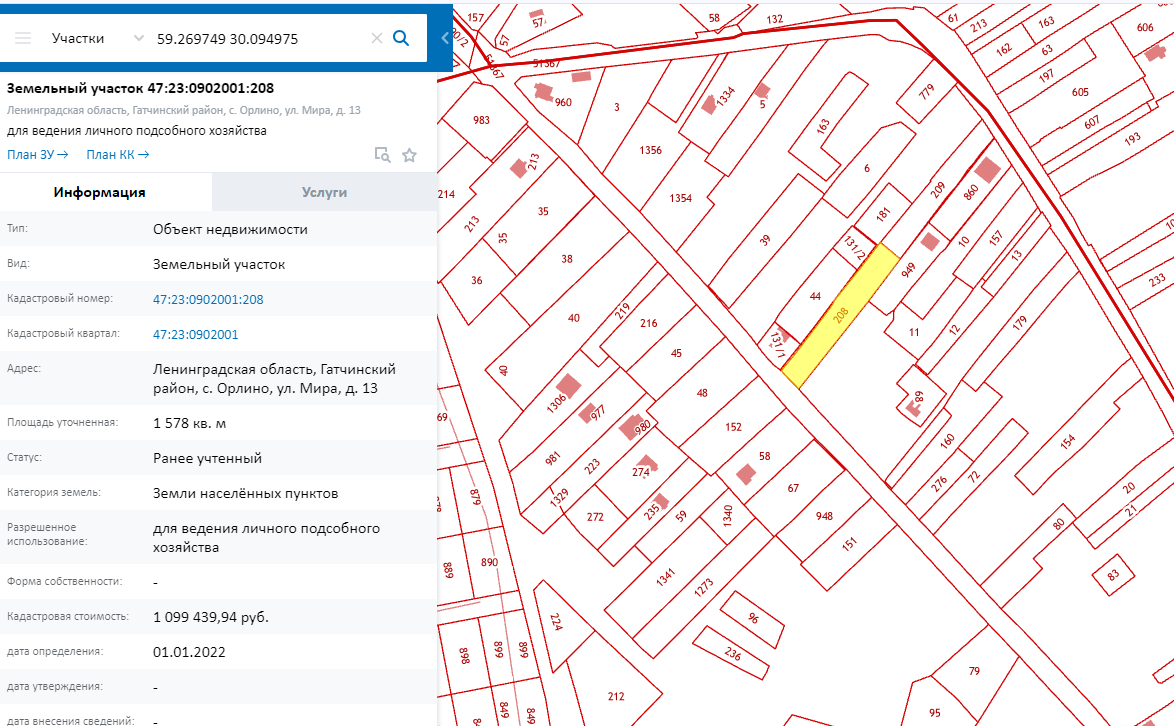
Task: Click the area value 1 578 кв. м
Action: [x=189, y=424]
